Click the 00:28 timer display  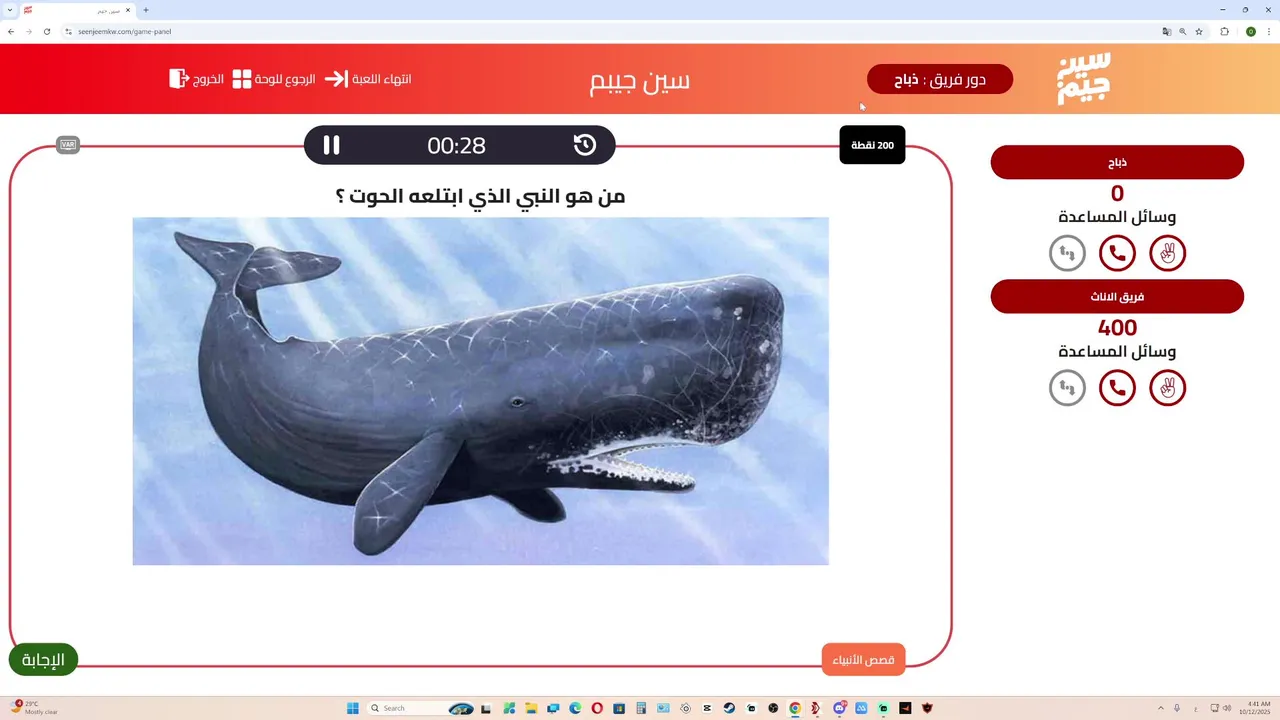coord(456,145)
